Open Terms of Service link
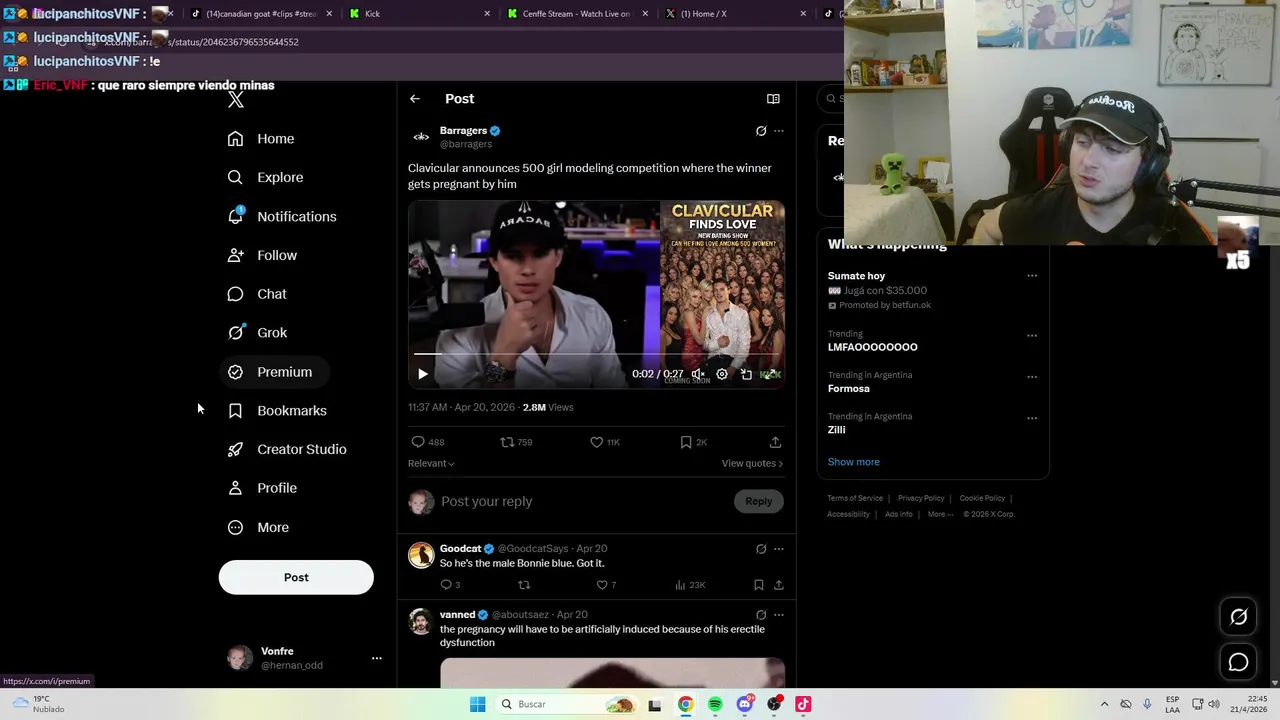Screen dimensions: 1280x720 pos(855,498)
